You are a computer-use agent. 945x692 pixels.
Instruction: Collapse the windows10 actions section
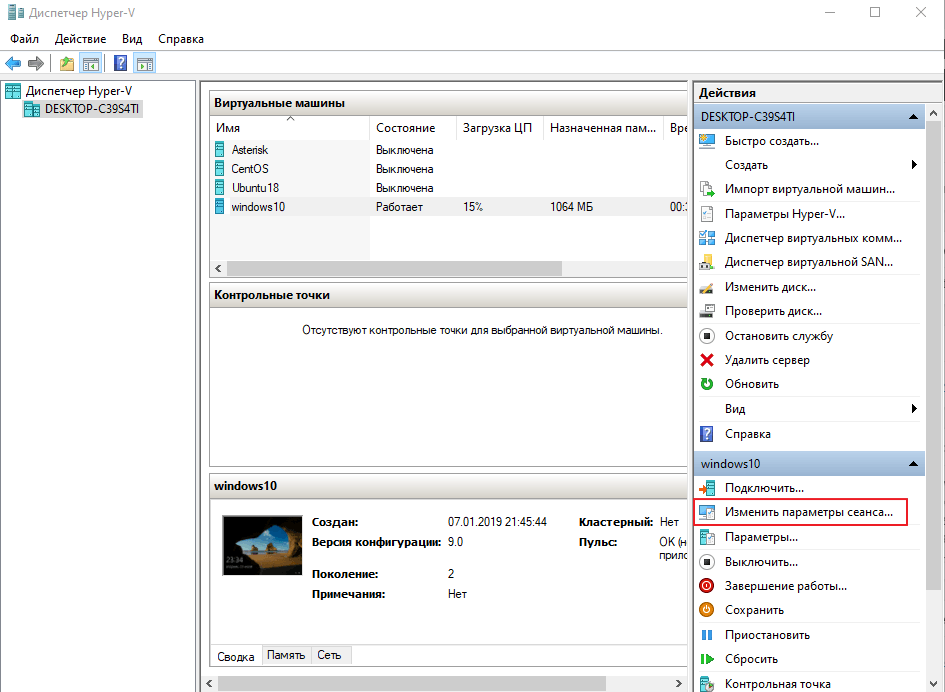(913, 464)
